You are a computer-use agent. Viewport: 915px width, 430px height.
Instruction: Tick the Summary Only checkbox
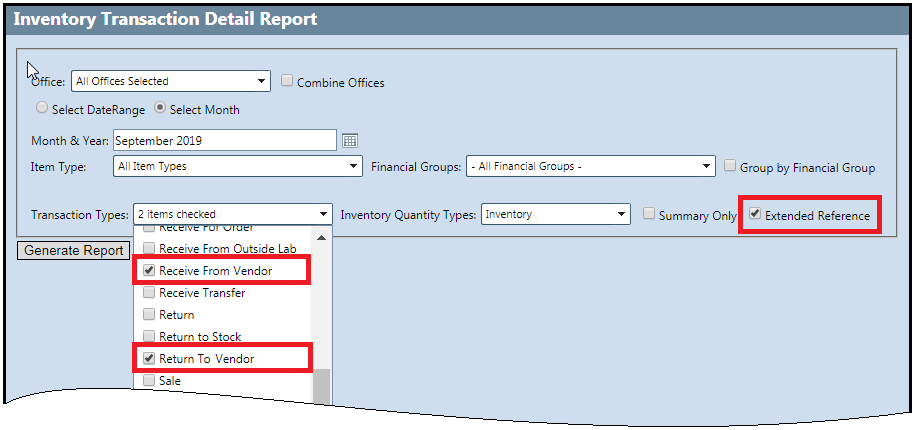click(650, 215)
